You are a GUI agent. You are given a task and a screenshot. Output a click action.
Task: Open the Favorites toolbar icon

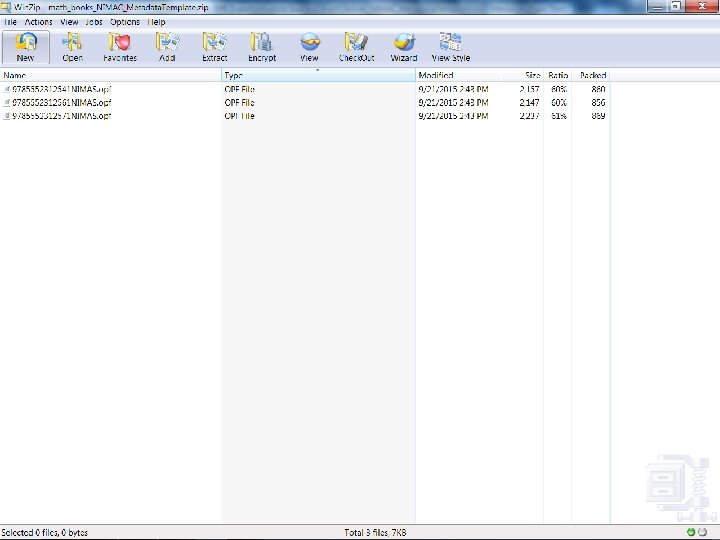point(120,47)
